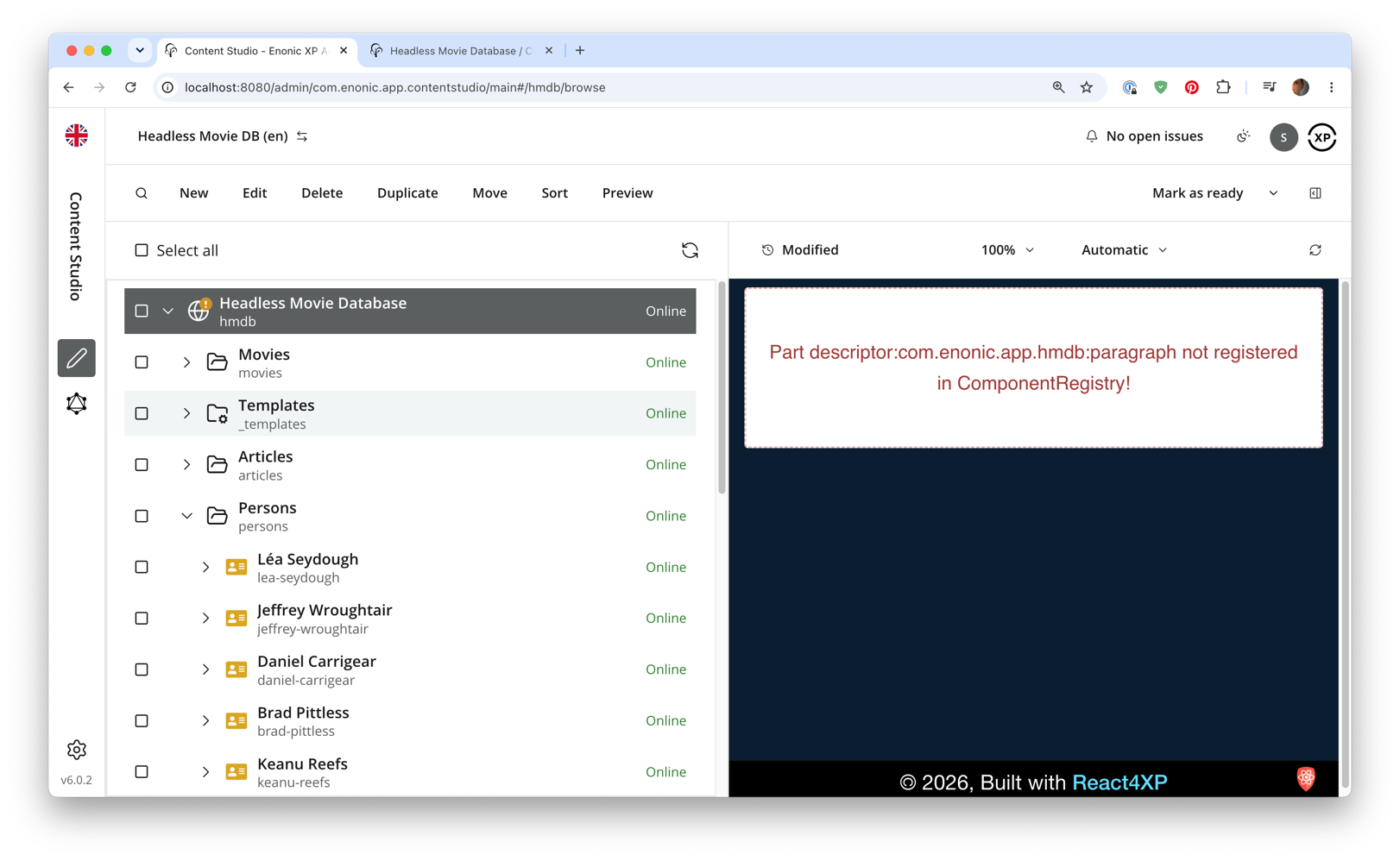Refresh the preview panel

(x=1315, y=250)
